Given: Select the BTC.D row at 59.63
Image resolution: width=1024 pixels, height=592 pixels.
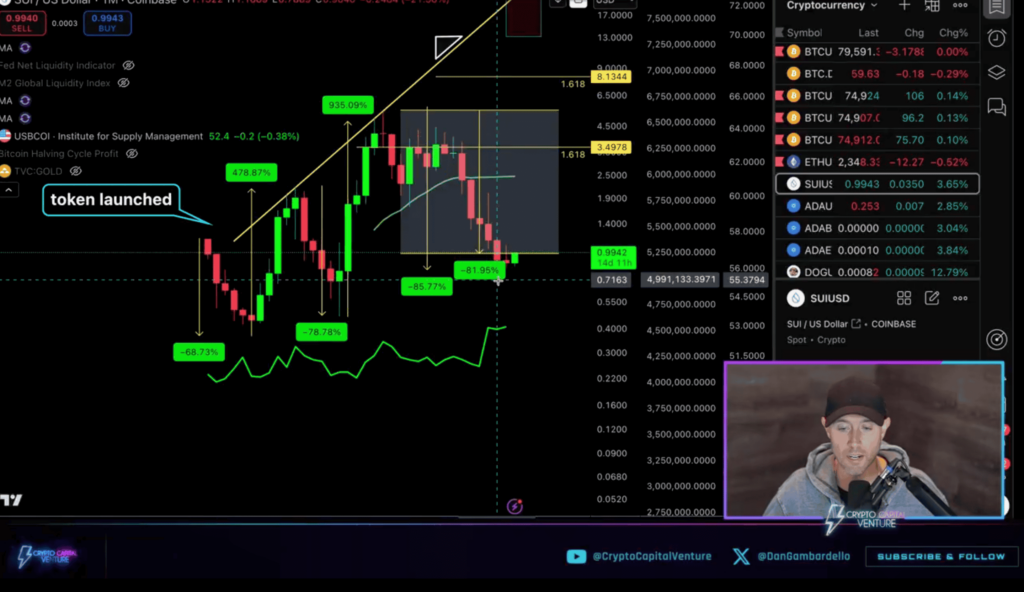Looking at the screenshot, I should click(x=877, y=74).
